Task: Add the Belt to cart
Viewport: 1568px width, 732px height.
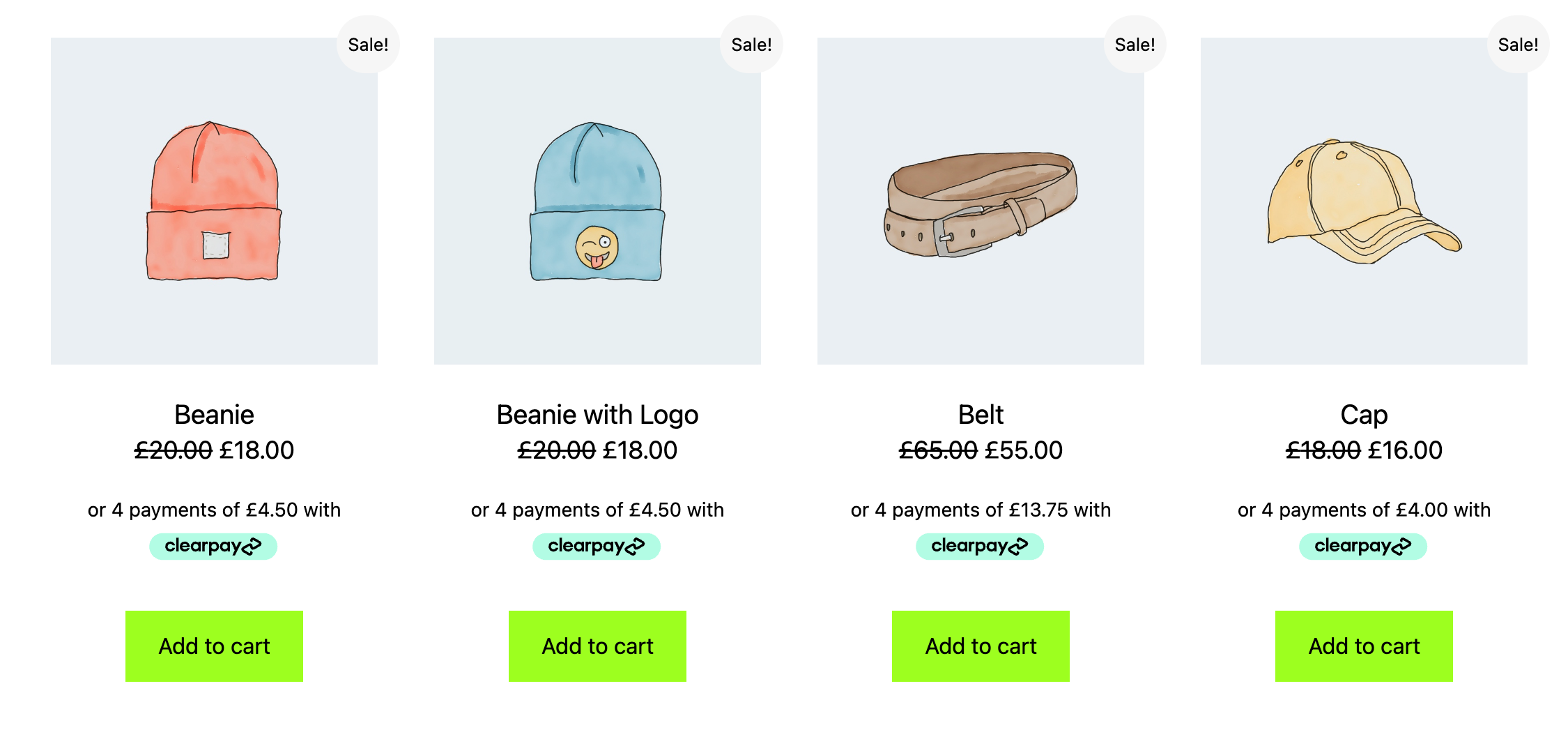Action: coord(981,646)
